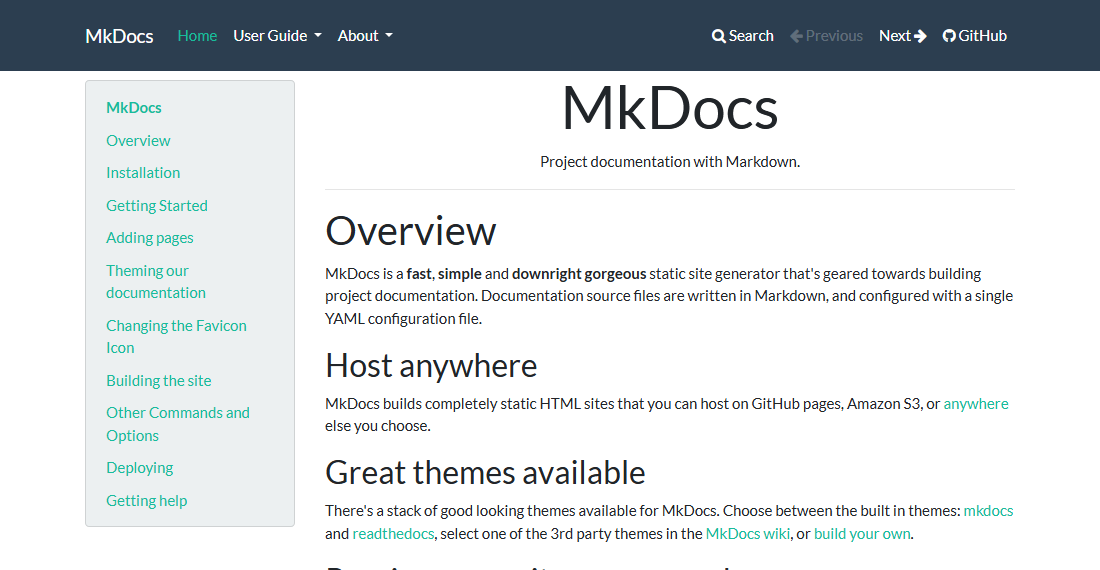Open Theming our documentation sidebar link
The height and width of the screenshot is (570, 1100).
pyautogui.click(x=156, y=281)
